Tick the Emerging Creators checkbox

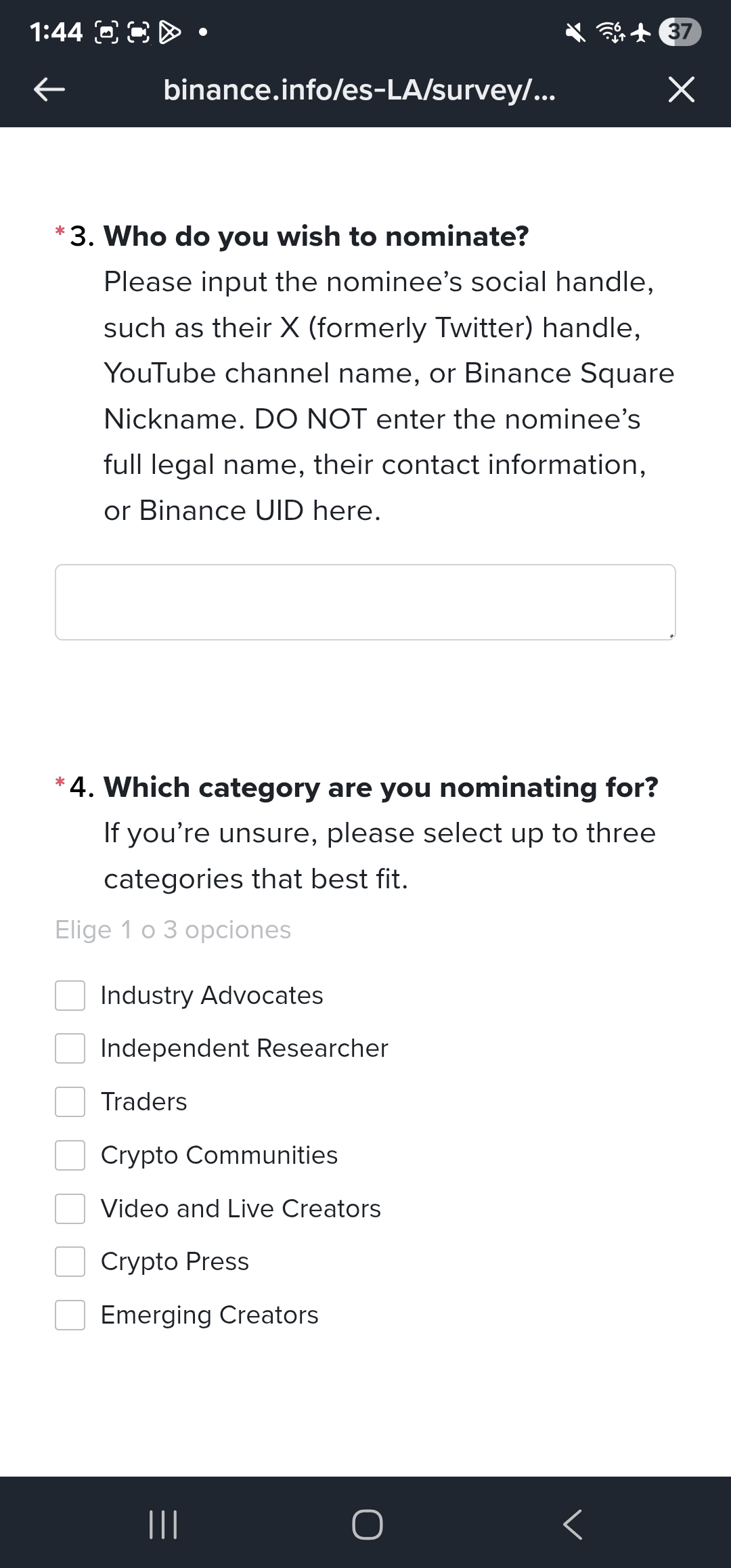click(x=70, y=1315)
